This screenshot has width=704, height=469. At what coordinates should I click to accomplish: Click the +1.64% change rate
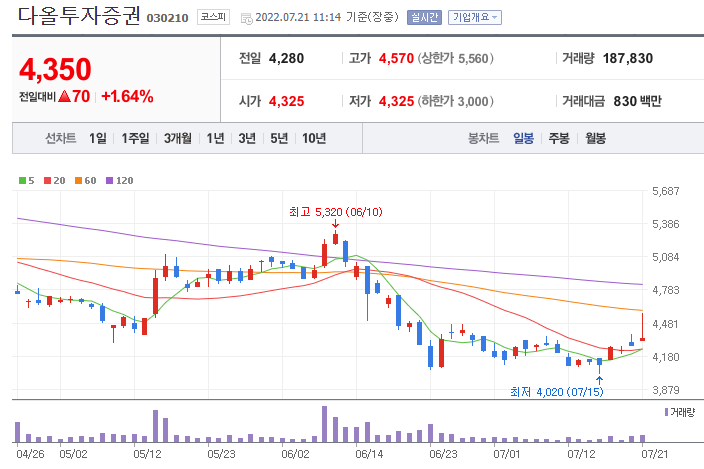(128, 96)
